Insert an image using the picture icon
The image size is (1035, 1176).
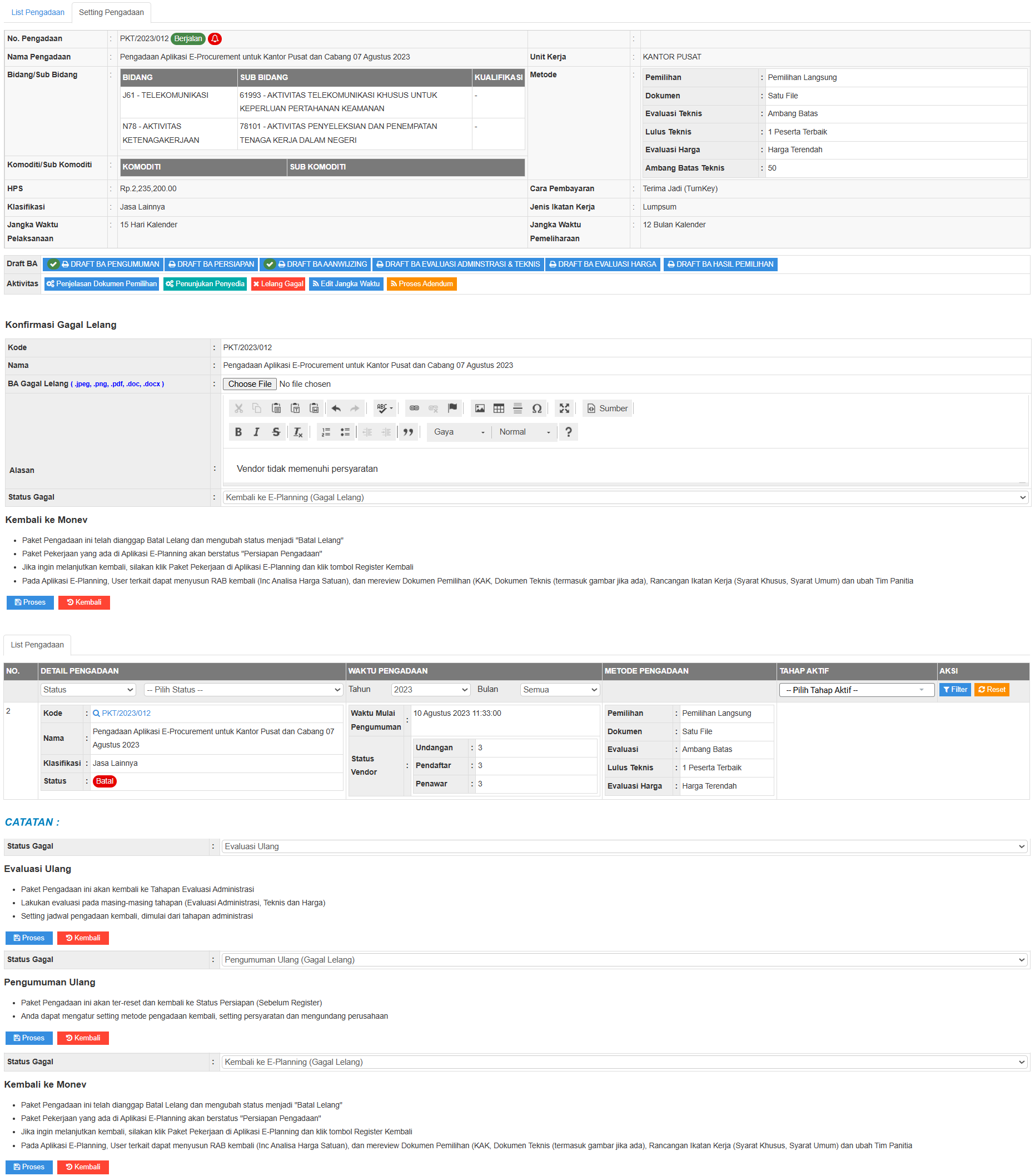(480, 408)
